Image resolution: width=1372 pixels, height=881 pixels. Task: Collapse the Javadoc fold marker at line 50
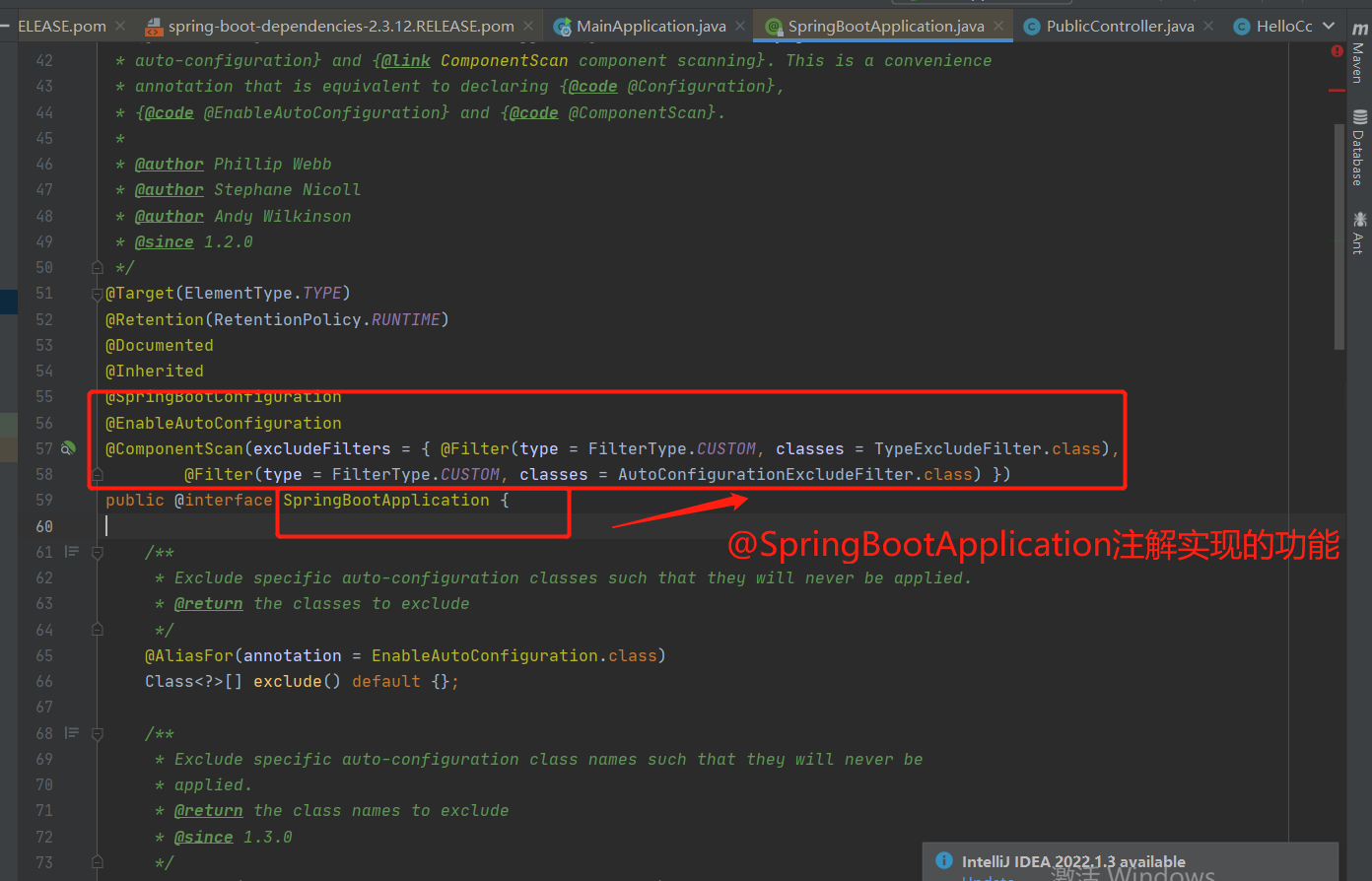pyautogui.click(x=97, y=267)
